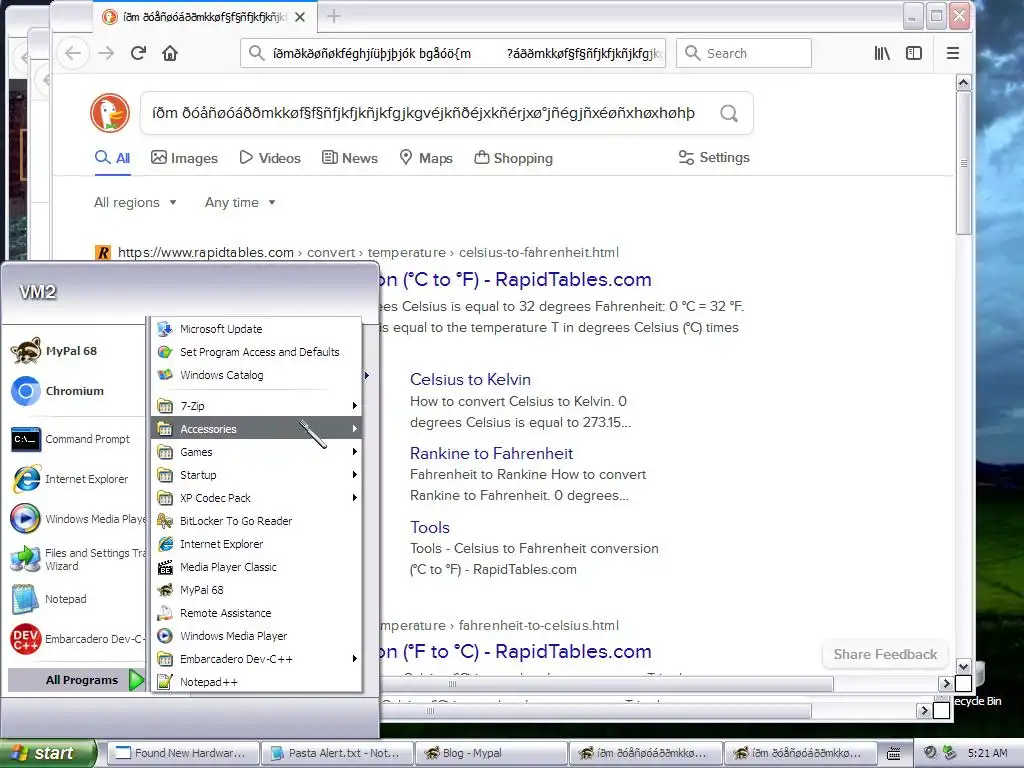Click Share Feedback button
Screen dimensions: 1024x768
tap(885, 654)
